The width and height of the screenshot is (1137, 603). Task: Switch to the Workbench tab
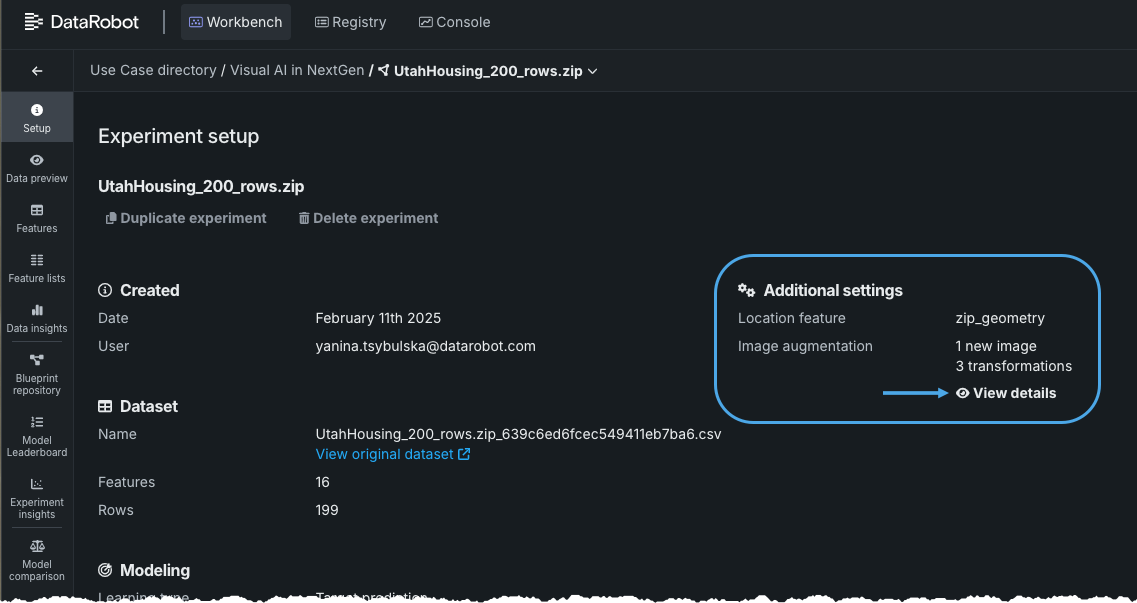click(236, 22)
